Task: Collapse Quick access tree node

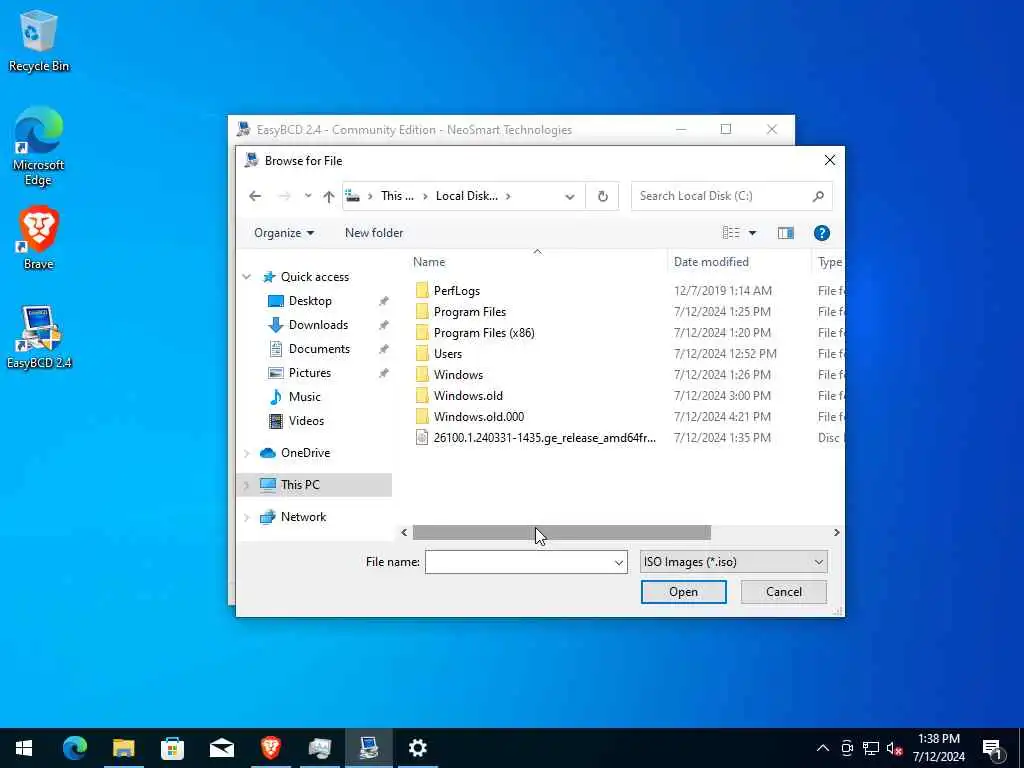Action: [247, 277]
